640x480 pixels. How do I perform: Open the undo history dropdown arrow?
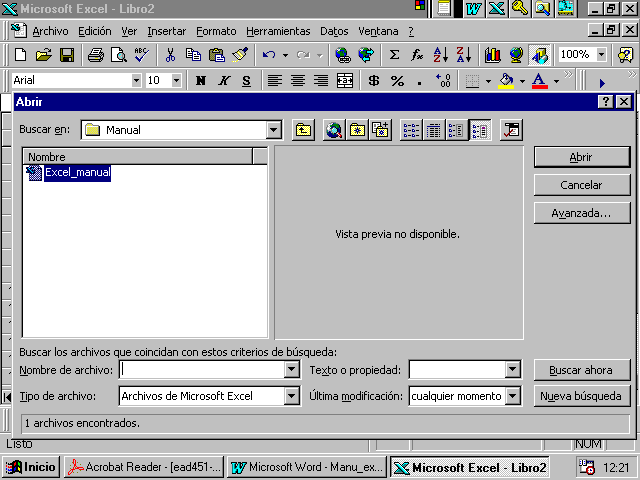pos(285,55)
